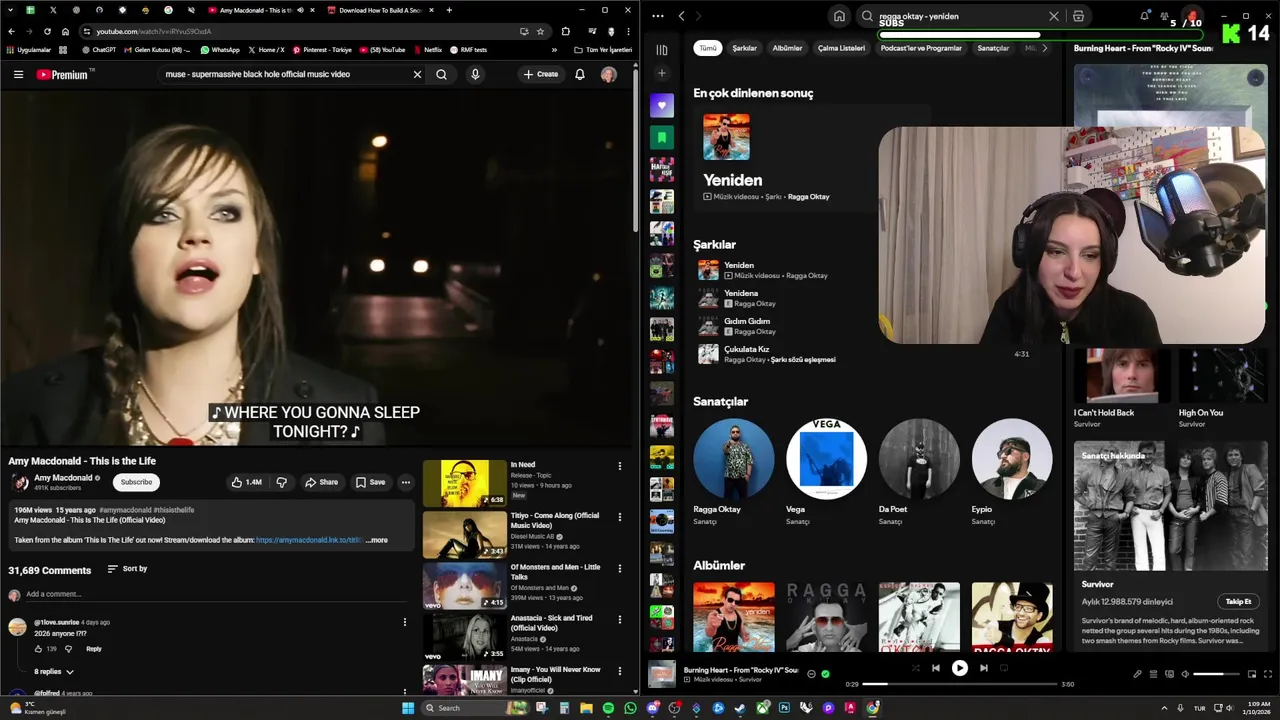This screenshot has width=1280, height=720.
Task: Toggle saved checkmark for Burning Heart
Action: point(825,674)
